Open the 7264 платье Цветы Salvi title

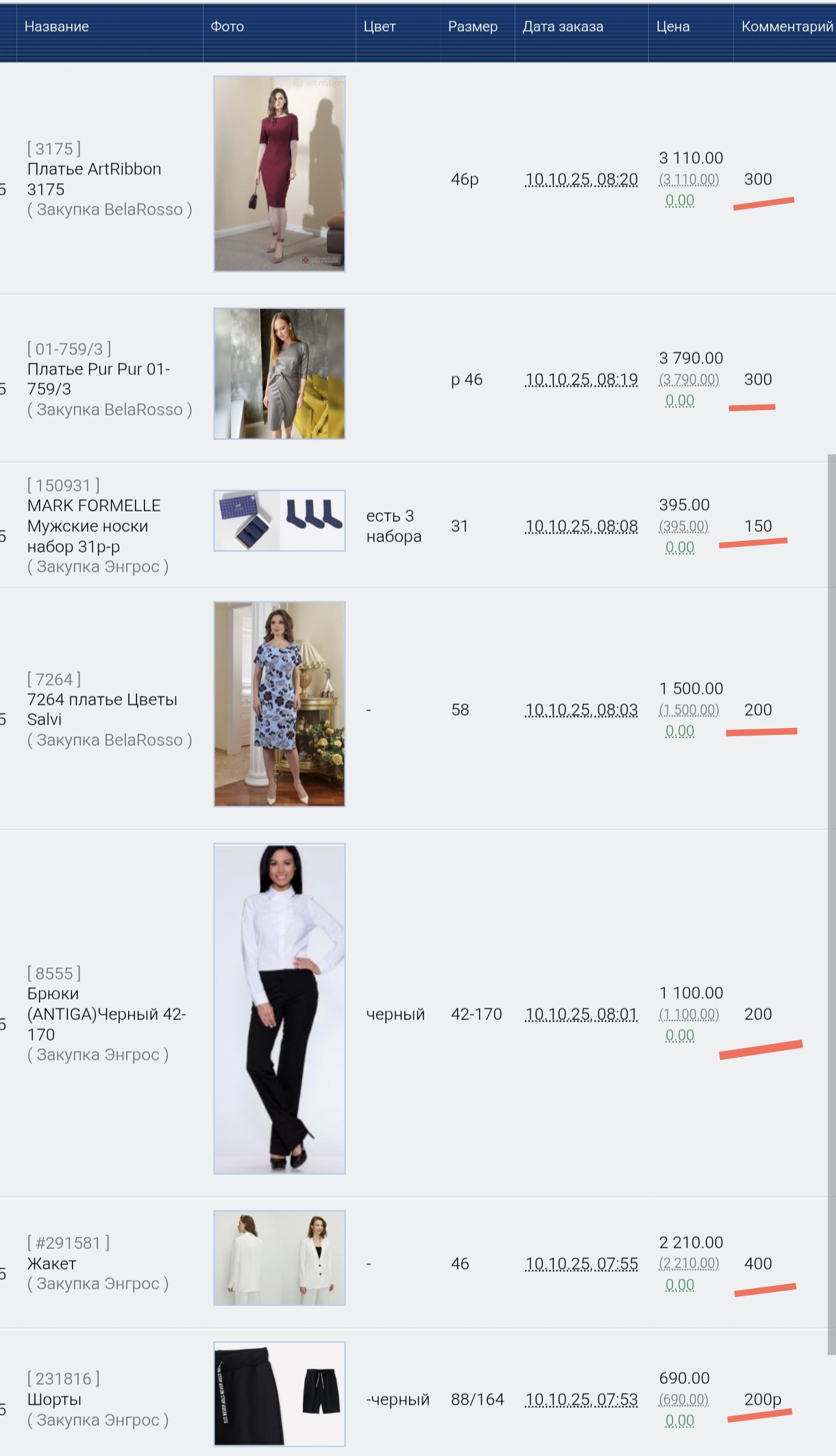(x=102, y=709)
